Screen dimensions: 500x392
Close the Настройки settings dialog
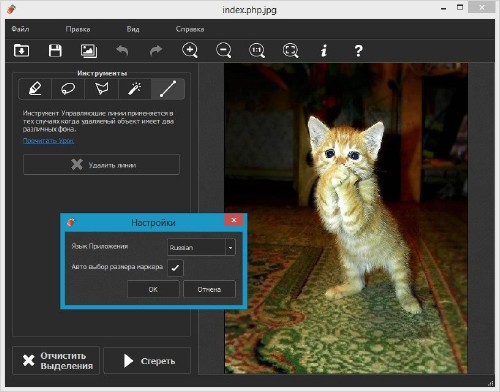[x=234, y=220]
